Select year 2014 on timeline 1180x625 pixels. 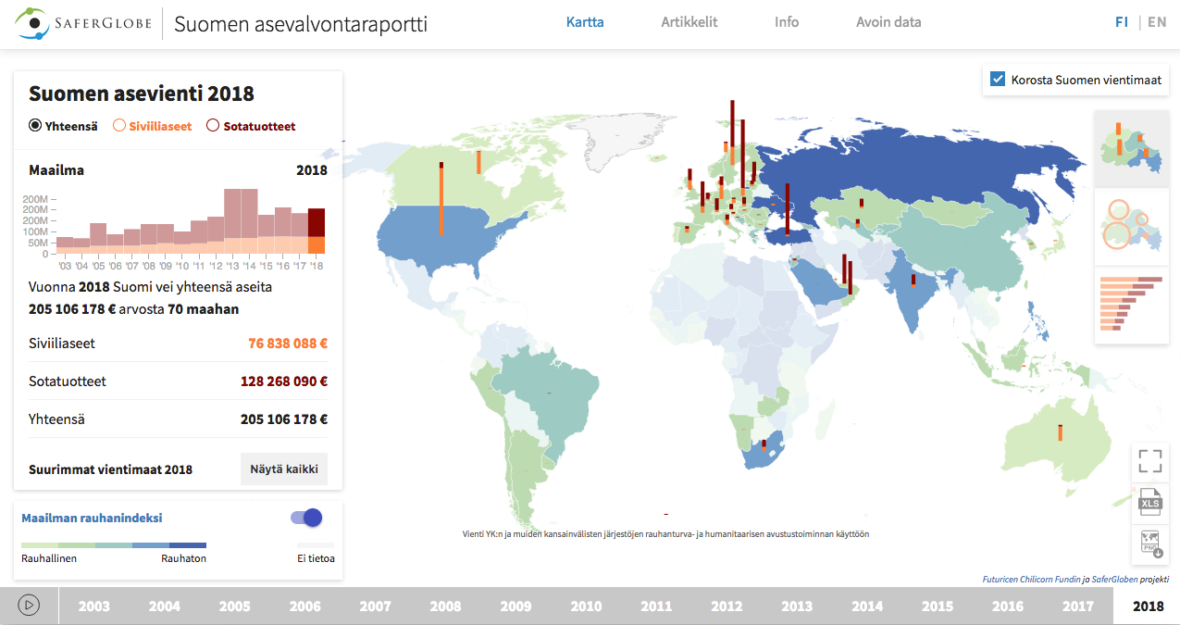[867, 606]
